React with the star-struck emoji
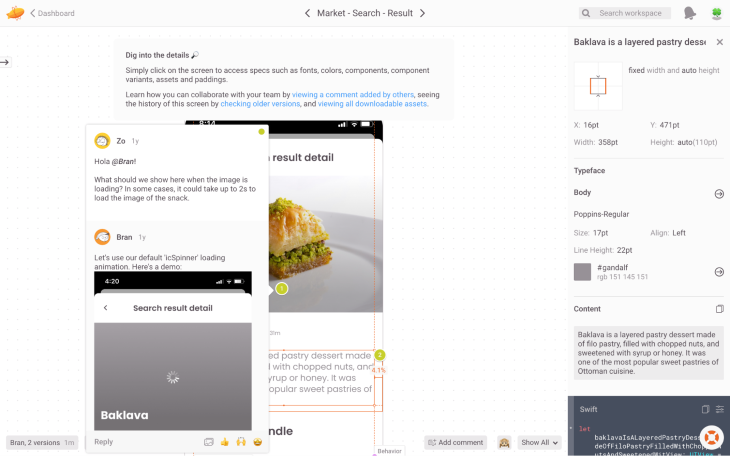This screenshot has width=730, height=456. (x=257, y=442)
